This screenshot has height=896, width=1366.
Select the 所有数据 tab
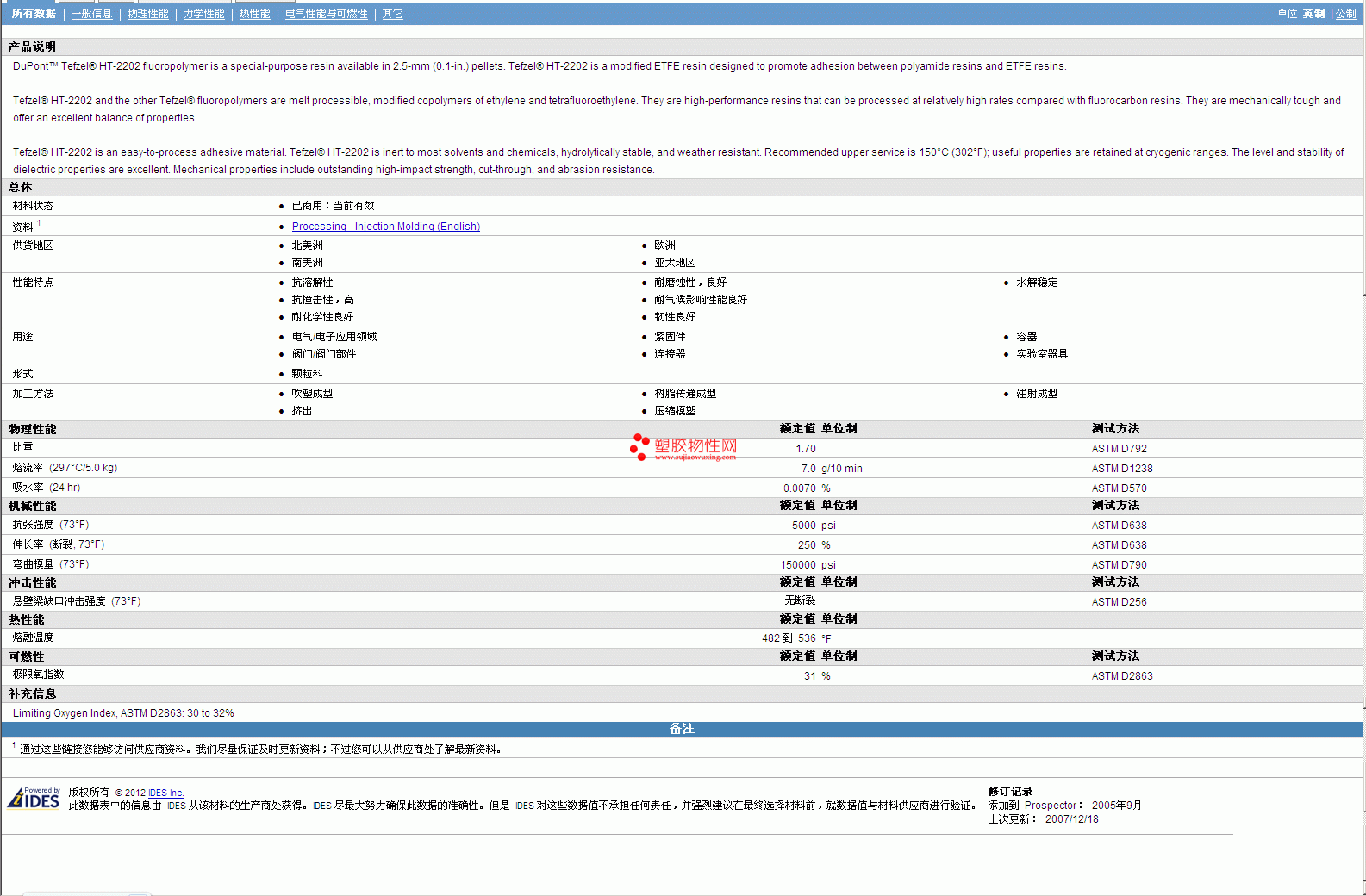tap(34, 14)
